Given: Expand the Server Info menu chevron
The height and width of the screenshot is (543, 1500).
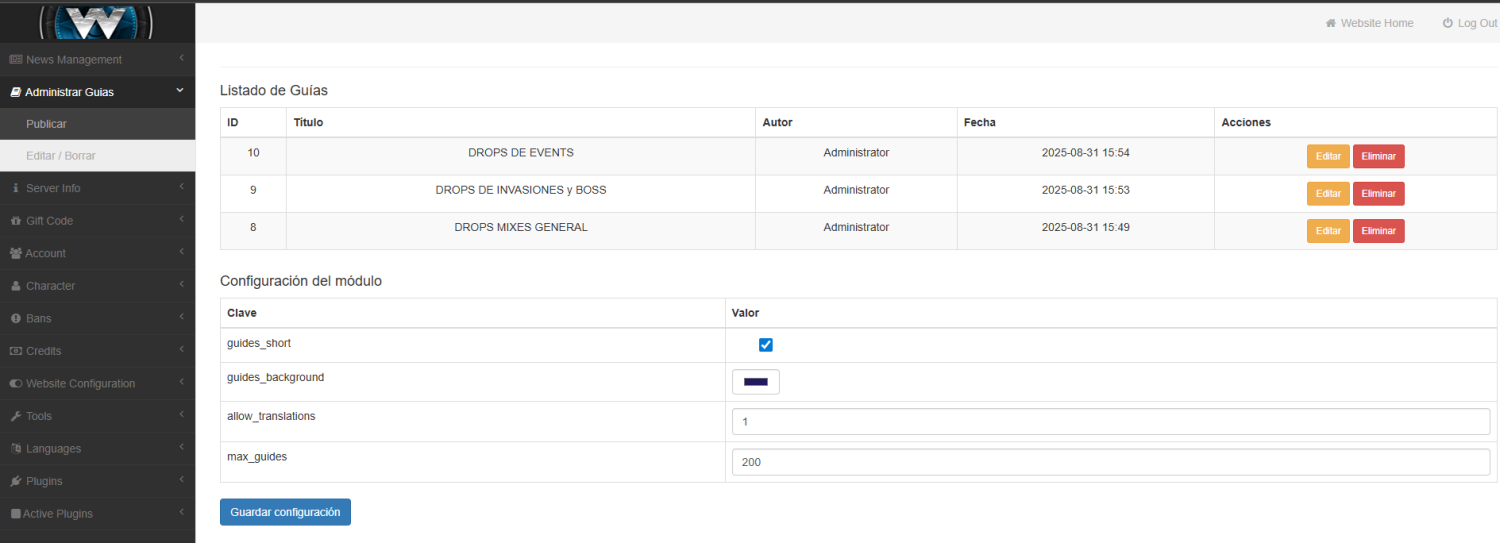Looking at the screenshot, I should pyautogui.click(x=181, y=187).
